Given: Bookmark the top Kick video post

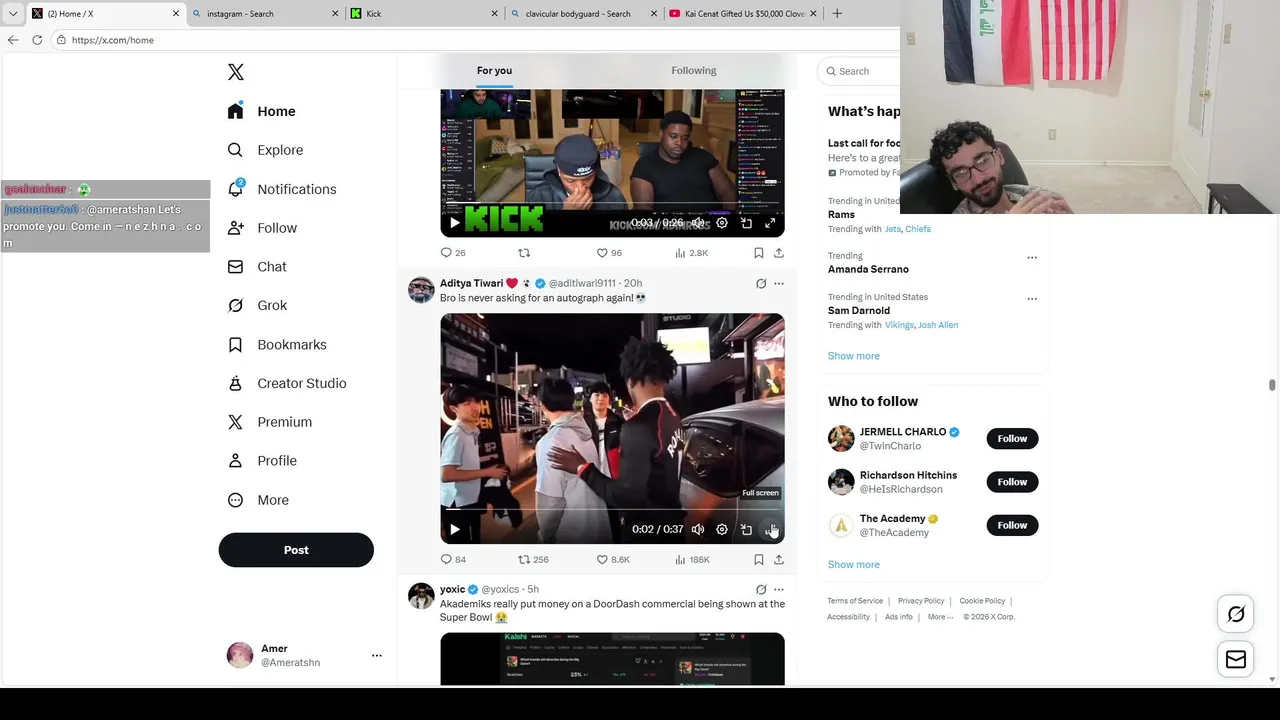Looking at the screenshot, I should pyautogui.click(x=759, y=253).
